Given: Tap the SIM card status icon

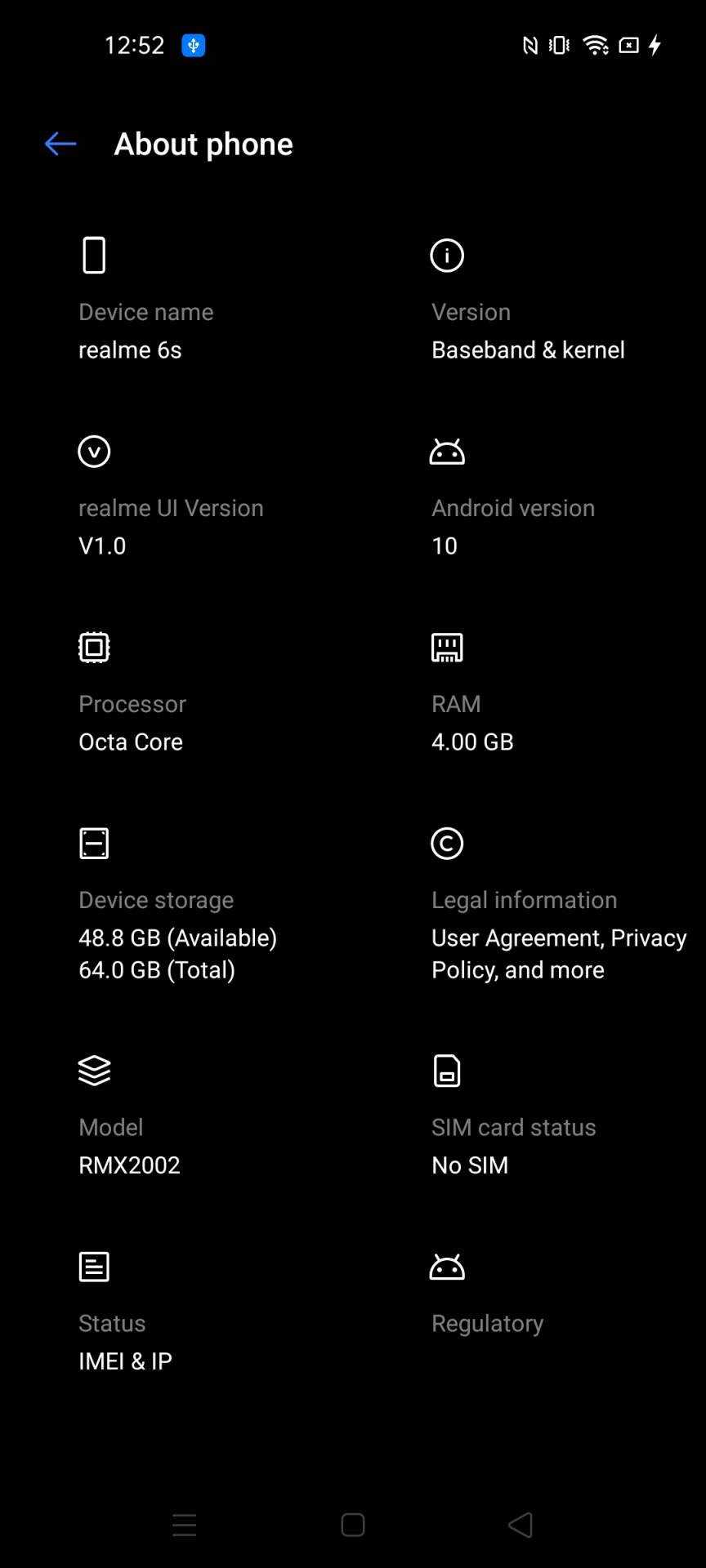Looking at the screenshot, I should pos(447,1071).
